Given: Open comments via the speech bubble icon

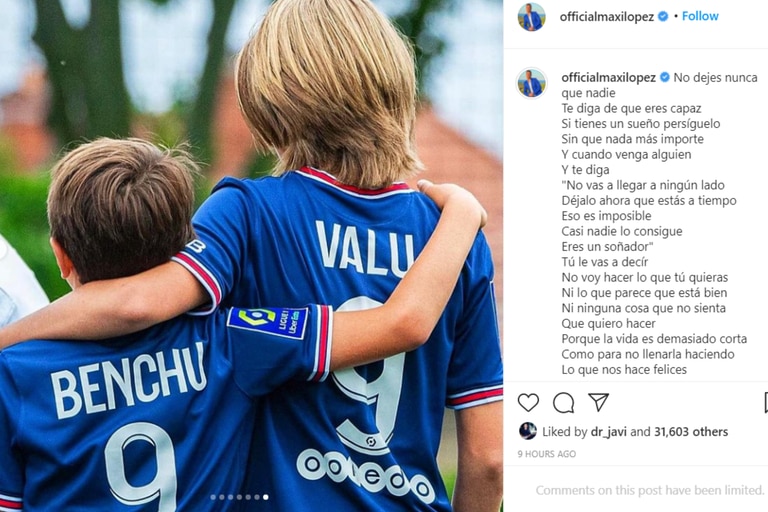Looking at the screenshot, I should tap(563, 403).
